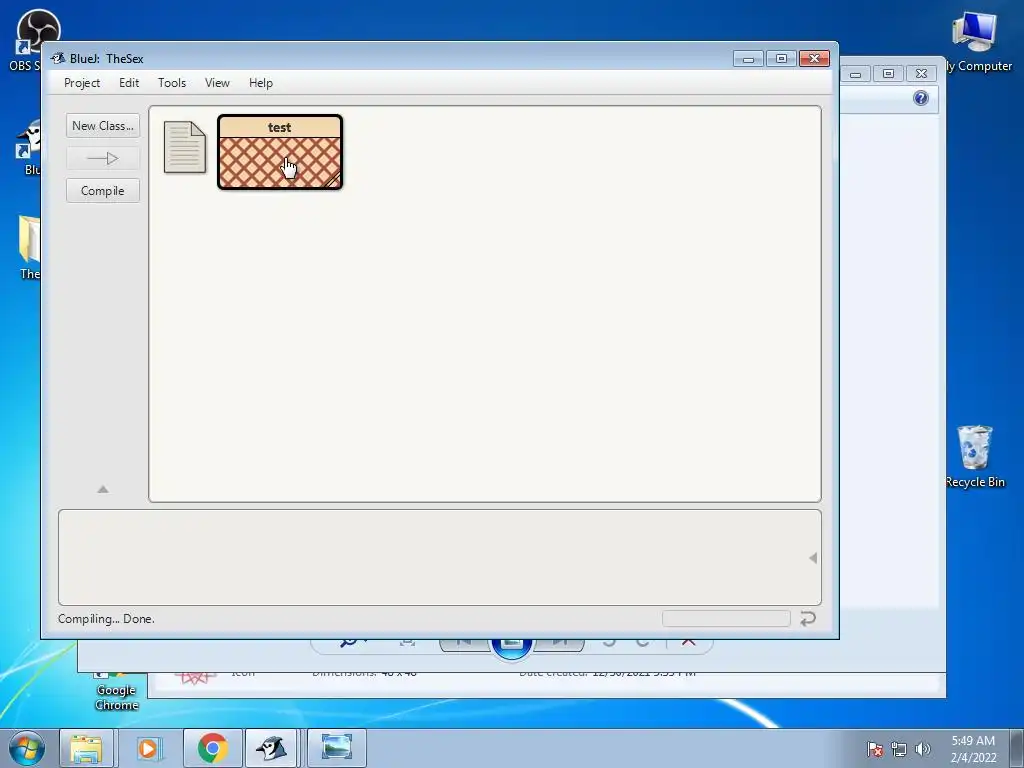Collapse the side panel with triangle arrow
Viewport: 1024px width, 768px height.
(x=103, y=489)
